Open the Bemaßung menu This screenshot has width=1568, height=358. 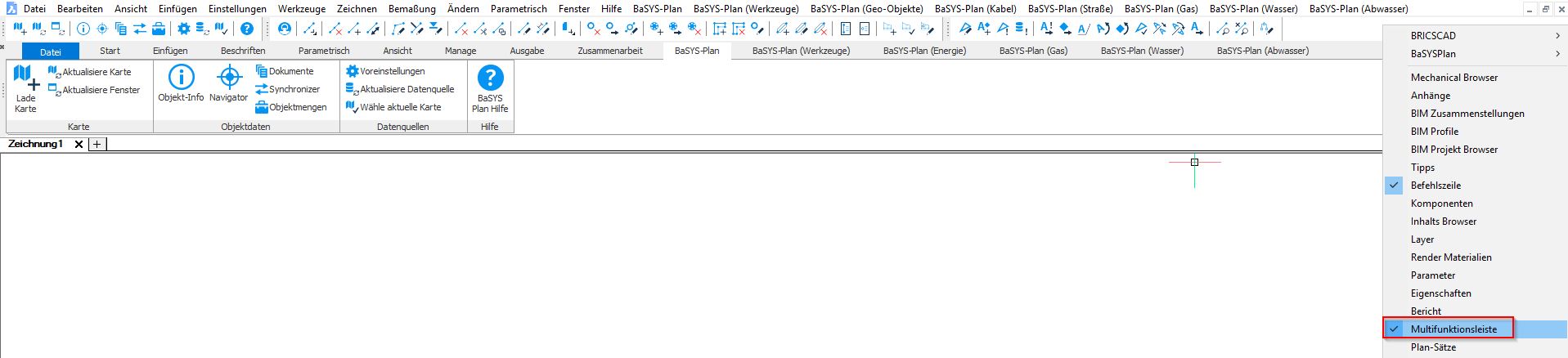(x=411, y=9)
